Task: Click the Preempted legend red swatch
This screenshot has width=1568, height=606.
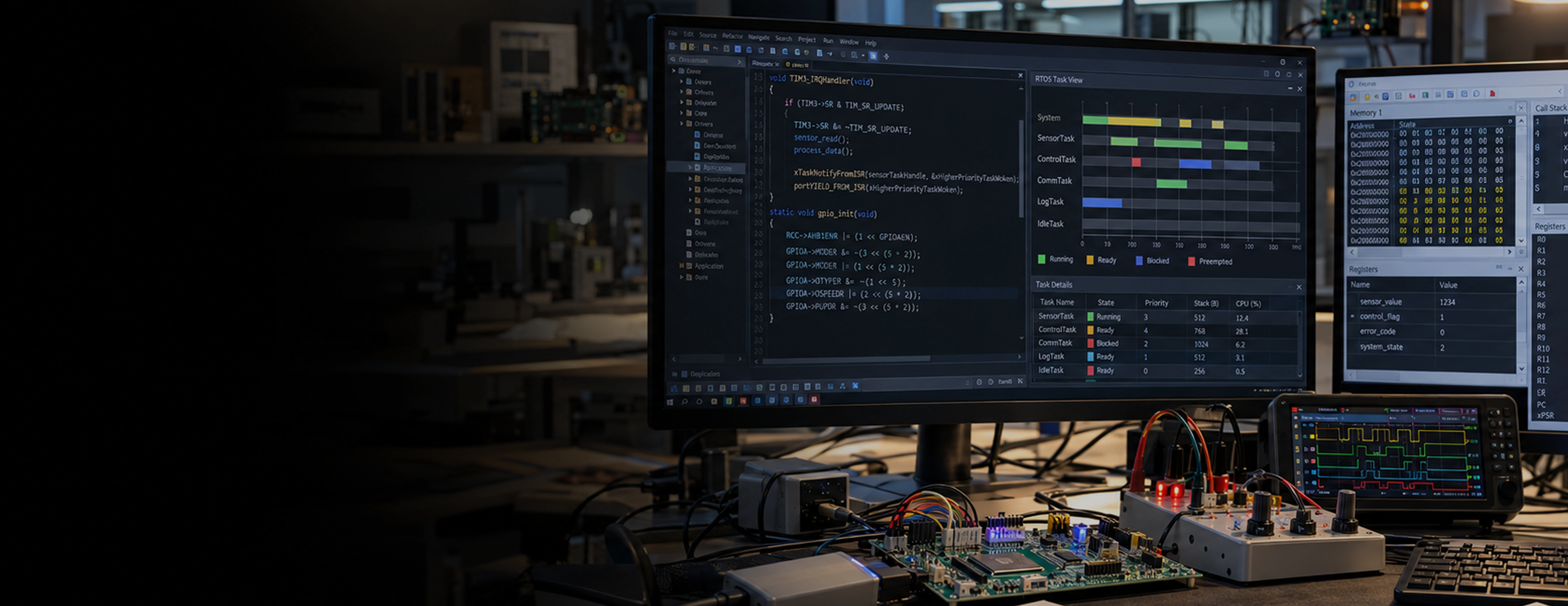Action: pos(1191,261)
